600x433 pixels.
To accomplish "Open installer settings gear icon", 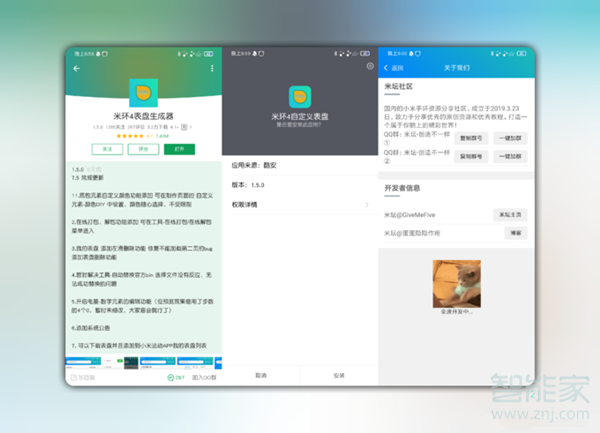I will [370, 66].
